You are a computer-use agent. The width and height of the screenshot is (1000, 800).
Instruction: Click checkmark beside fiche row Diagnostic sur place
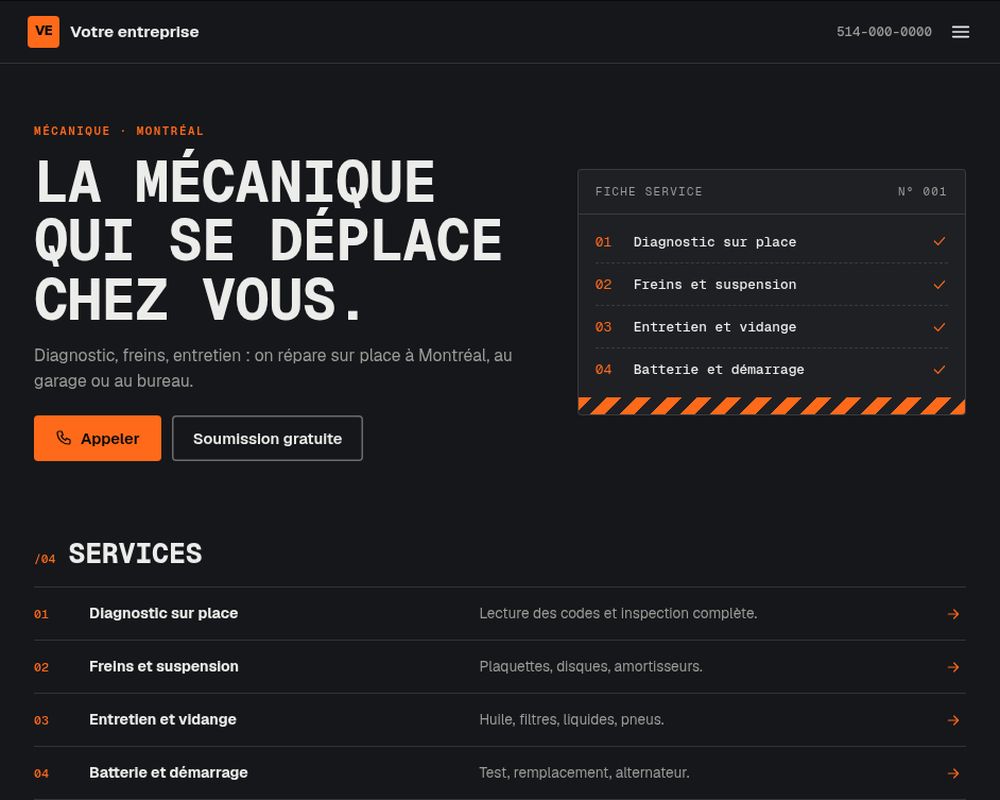(x=939, y=241)
